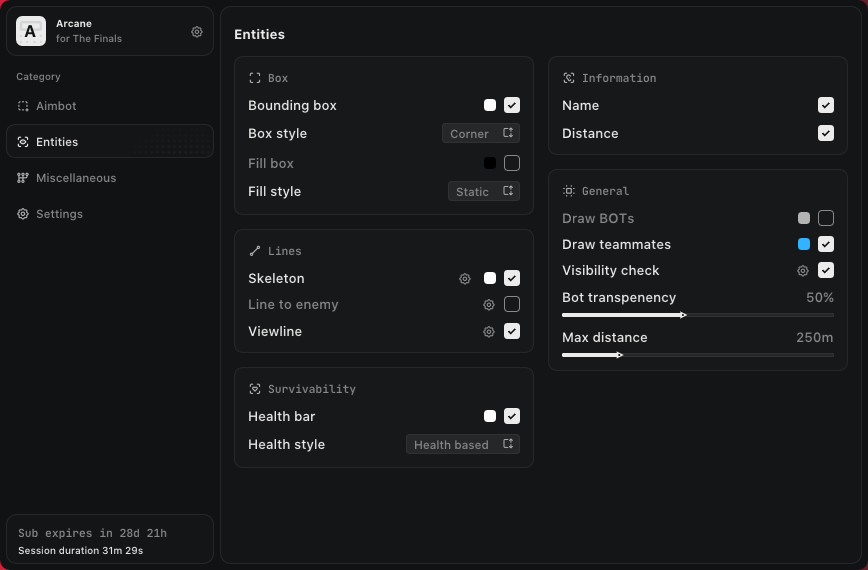Click the gear icon beside Skeleton
Screen dimensions: 868x570
click(465, 279)
